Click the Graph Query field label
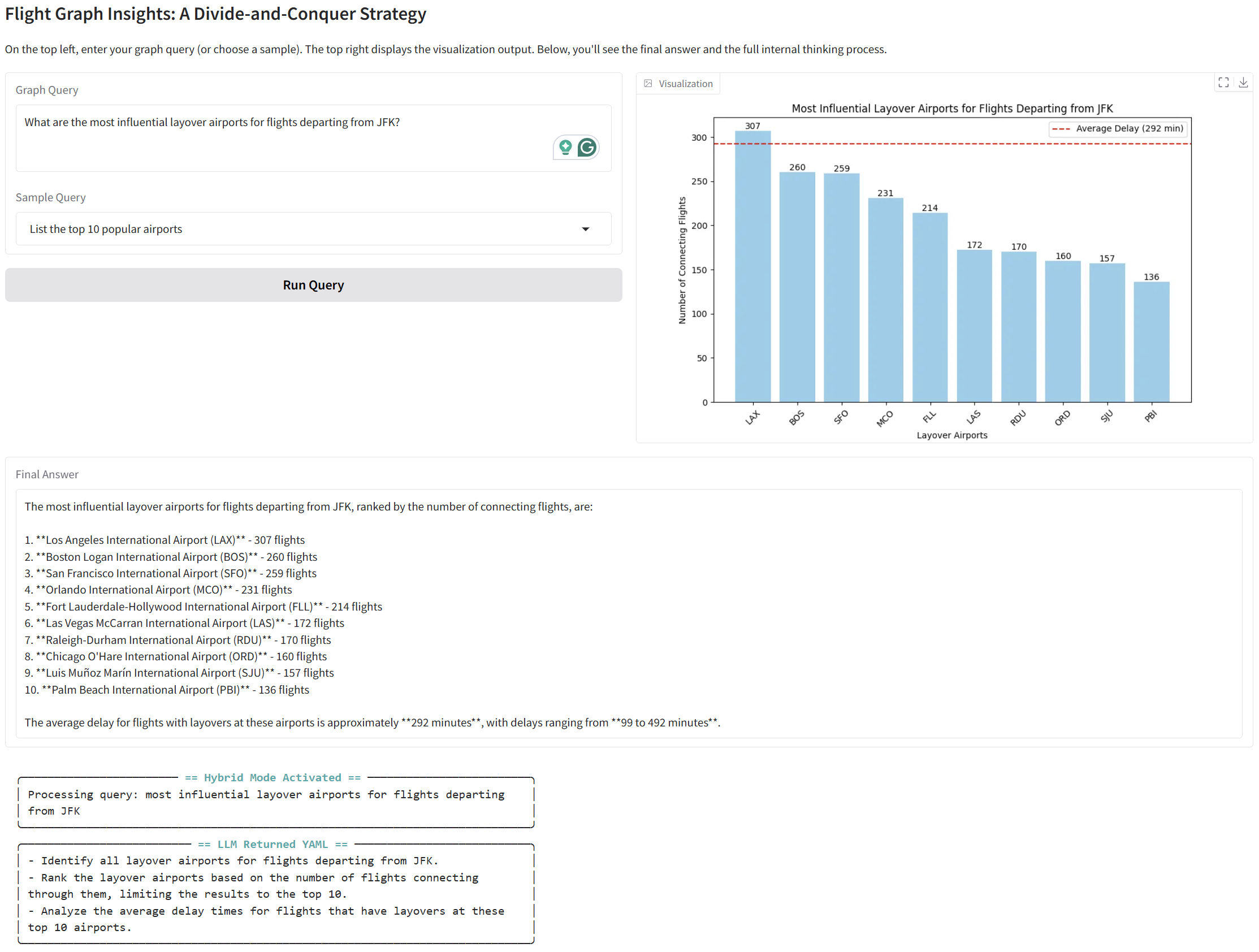Screen dimensions: 1259x952 (47, 90)
